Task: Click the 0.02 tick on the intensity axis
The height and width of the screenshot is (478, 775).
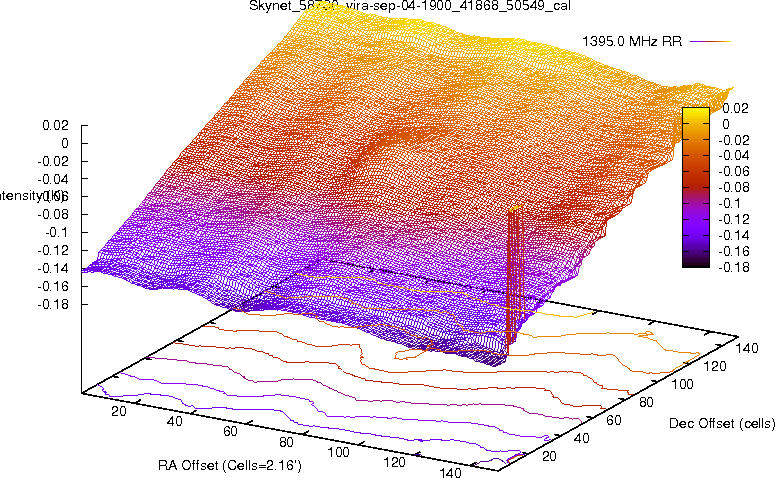Action: 55,125
